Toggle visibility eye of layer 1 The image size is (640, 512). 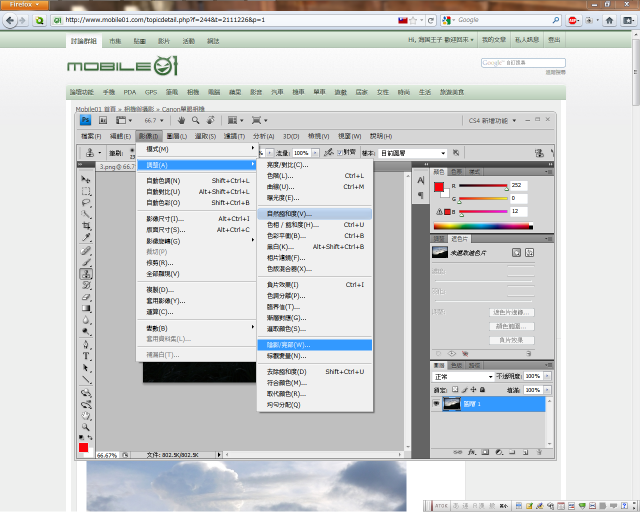[436, 403]
